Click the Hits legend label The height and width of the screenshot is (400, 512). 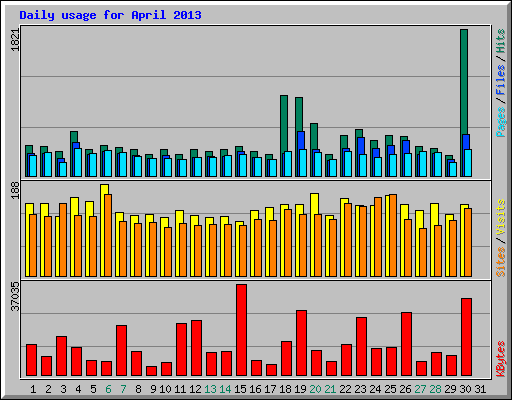click(x=501, y=41)
